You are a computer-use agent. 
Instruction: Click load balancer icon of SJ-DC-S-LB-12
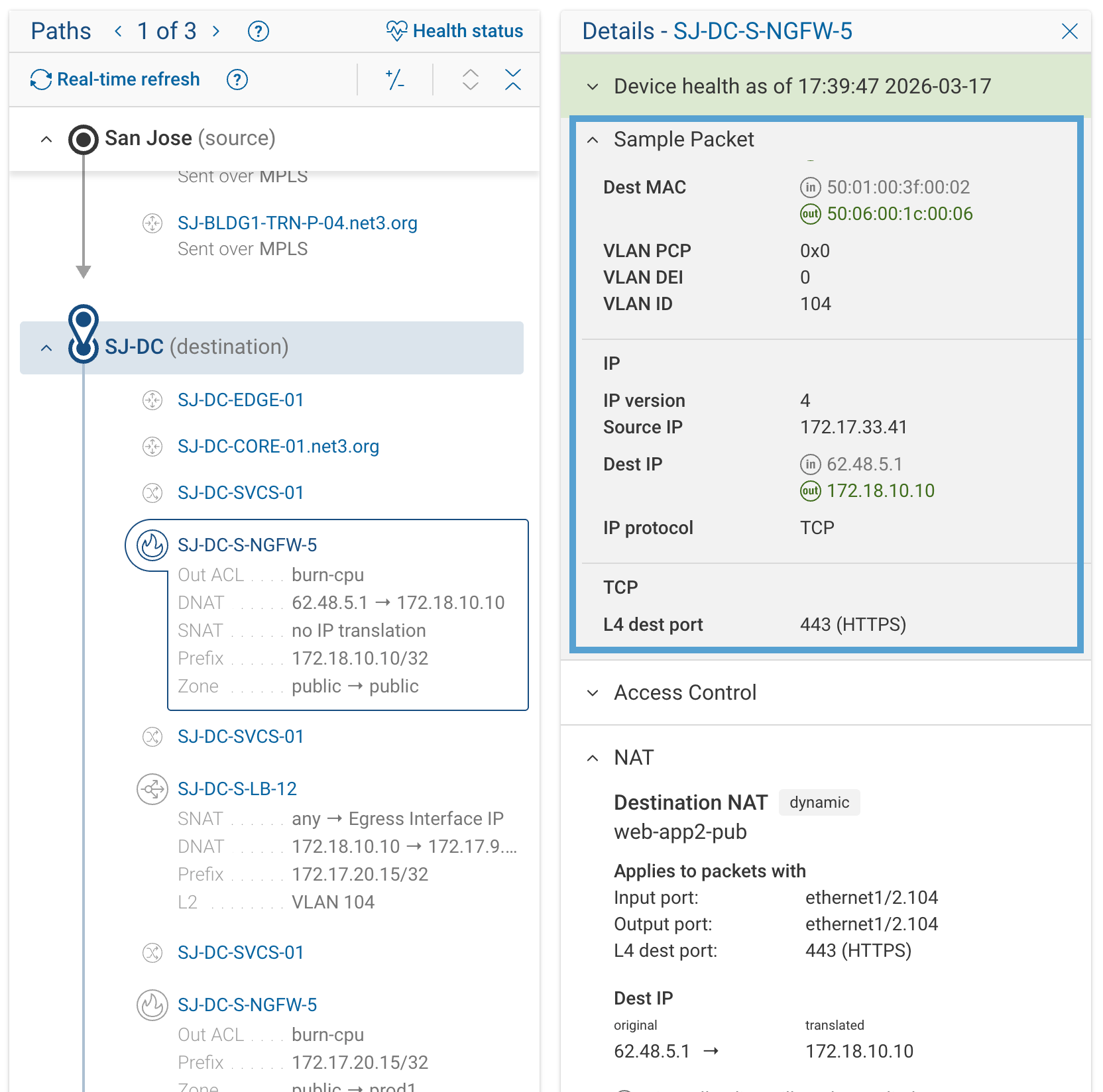click(x=152, y=789)
